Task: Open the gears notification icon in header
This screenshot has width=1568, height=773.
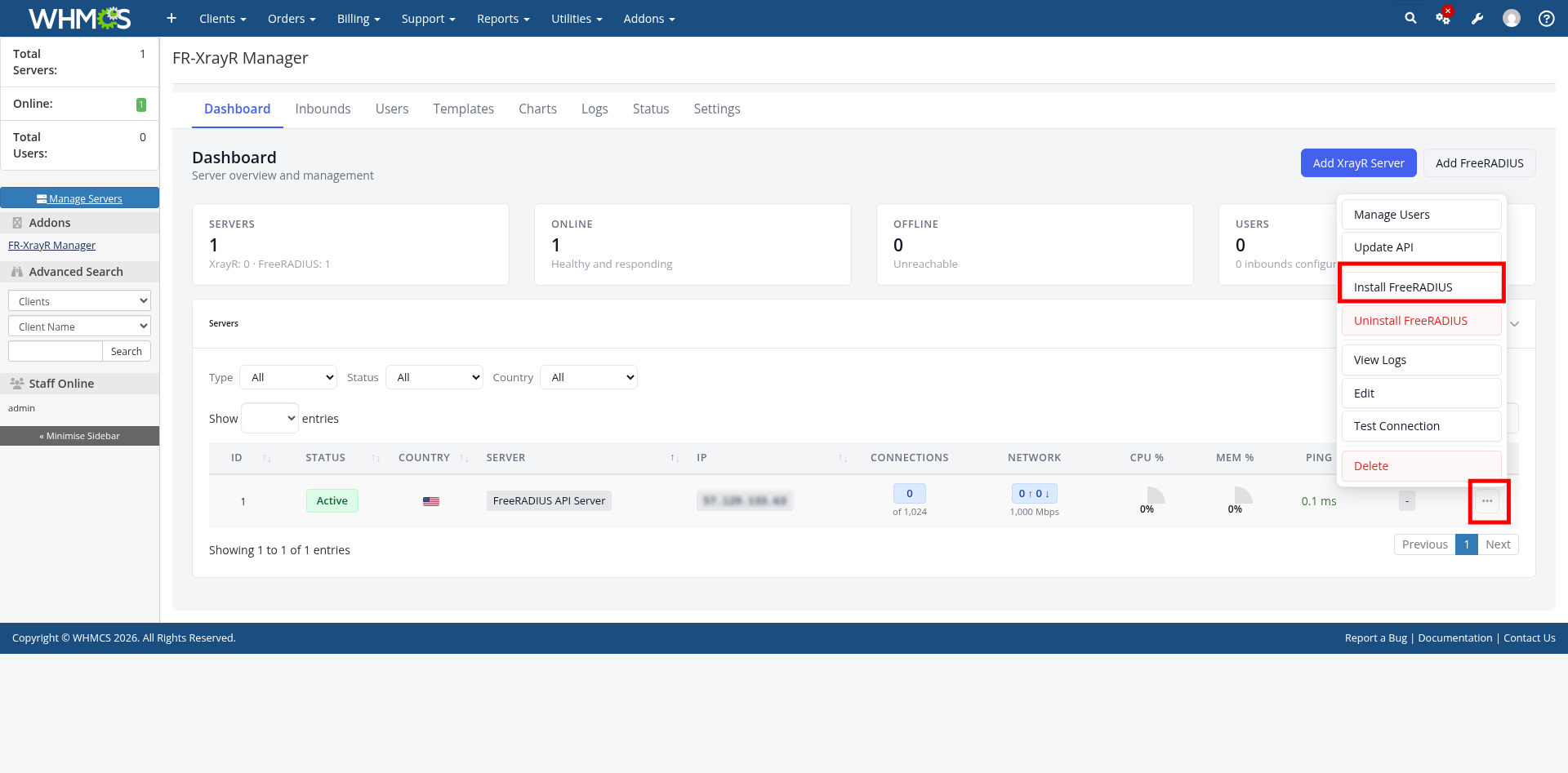Action: click(1443, 18)
